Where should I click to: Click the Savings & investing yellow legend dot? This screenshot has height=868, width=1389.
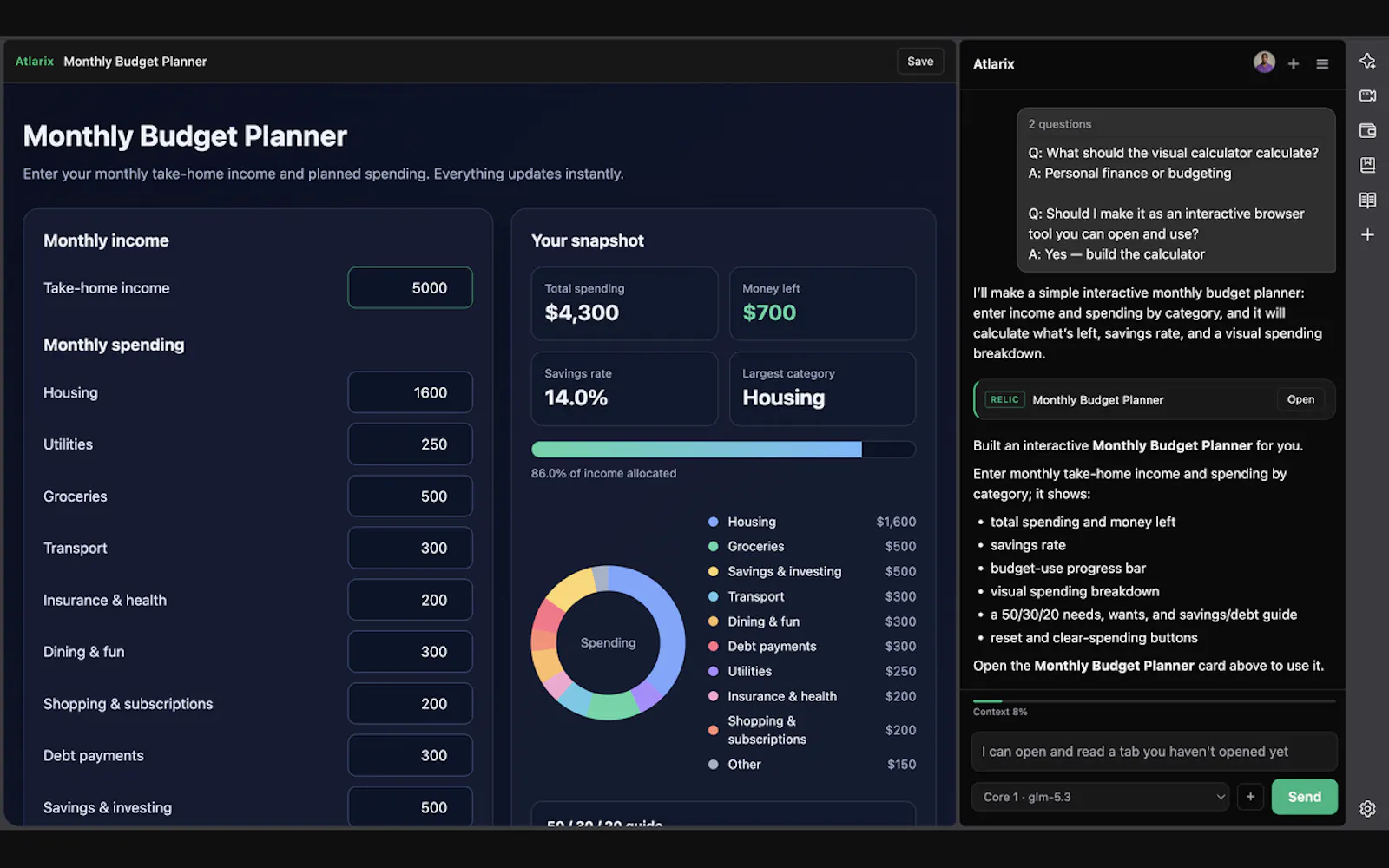[713, 572]
